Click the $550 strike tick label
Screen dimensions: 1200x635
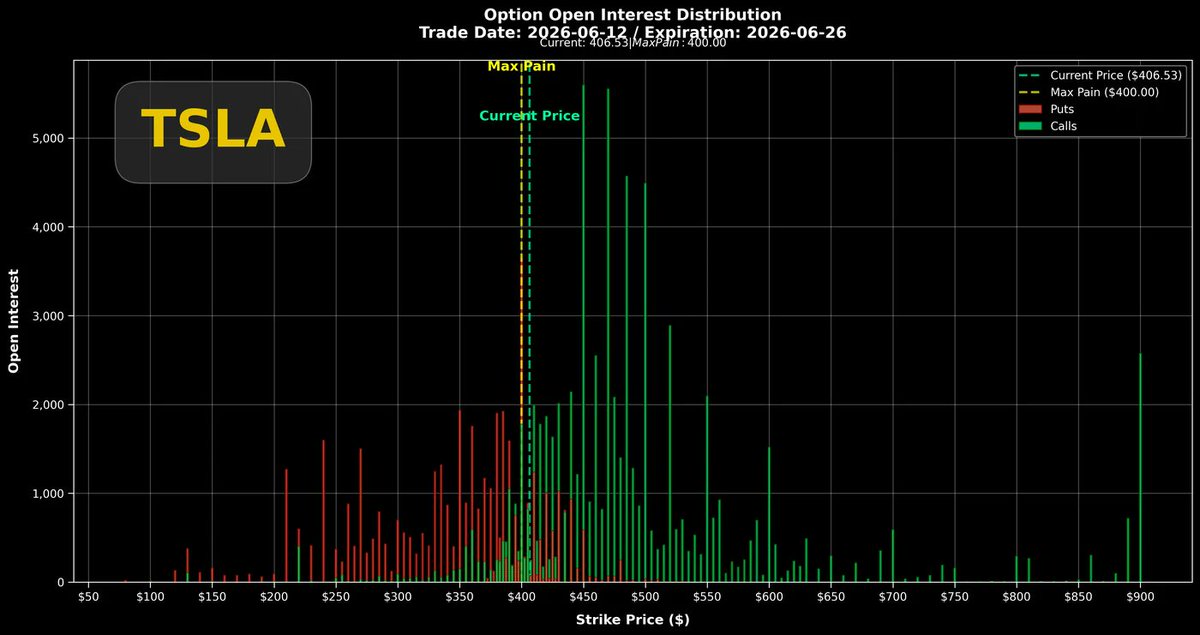coord(708,597)
